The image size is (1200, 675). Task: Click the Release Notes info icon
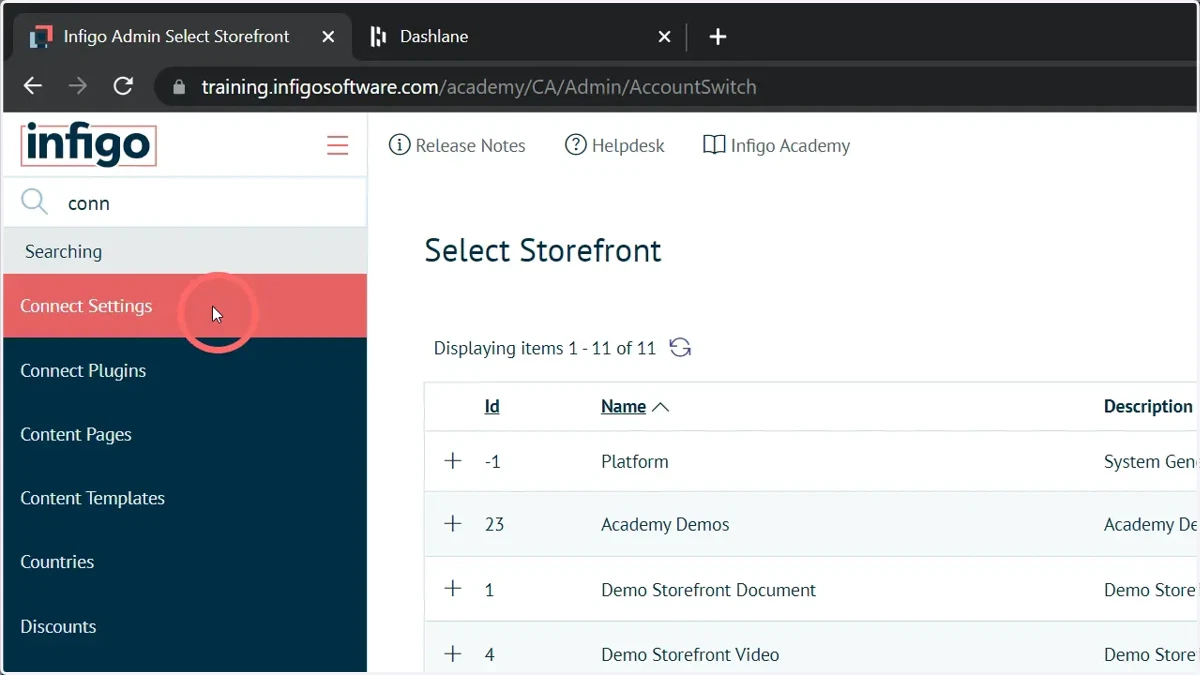[x=399, y=145]
